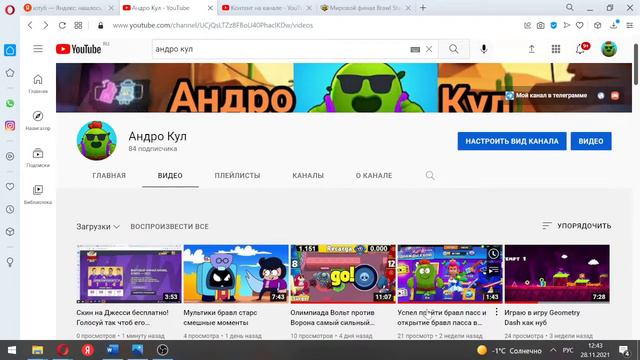This screenshot has height=360, width=640.
Task: Open the YouTube hamburger guide menu
Action: coord(38,49)
